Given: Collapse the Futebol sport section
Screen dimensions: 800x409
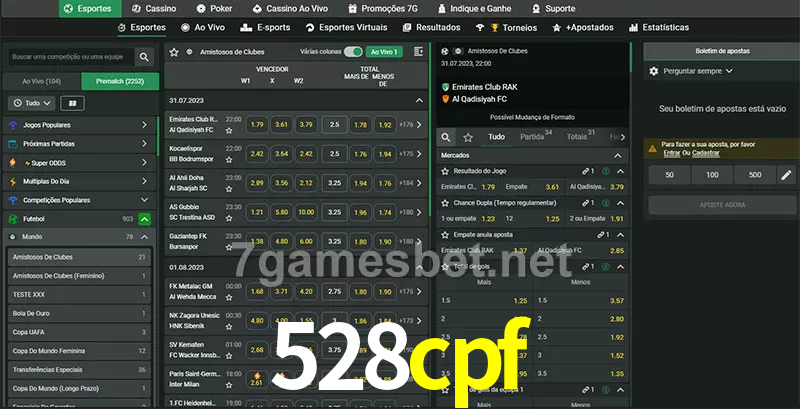Looking at the screenshot, I should 145,218.
